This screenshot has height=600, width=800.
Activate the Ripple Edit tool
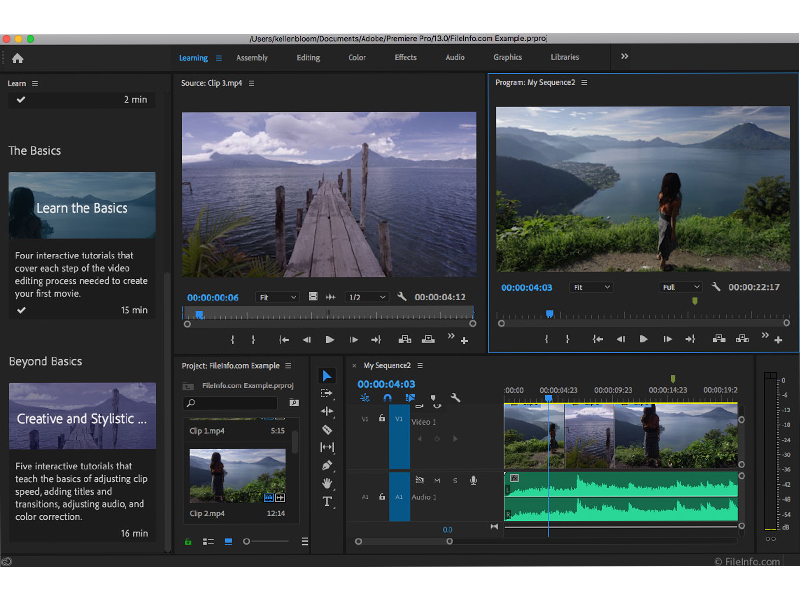pyautogui.click(x=327, y=411)
